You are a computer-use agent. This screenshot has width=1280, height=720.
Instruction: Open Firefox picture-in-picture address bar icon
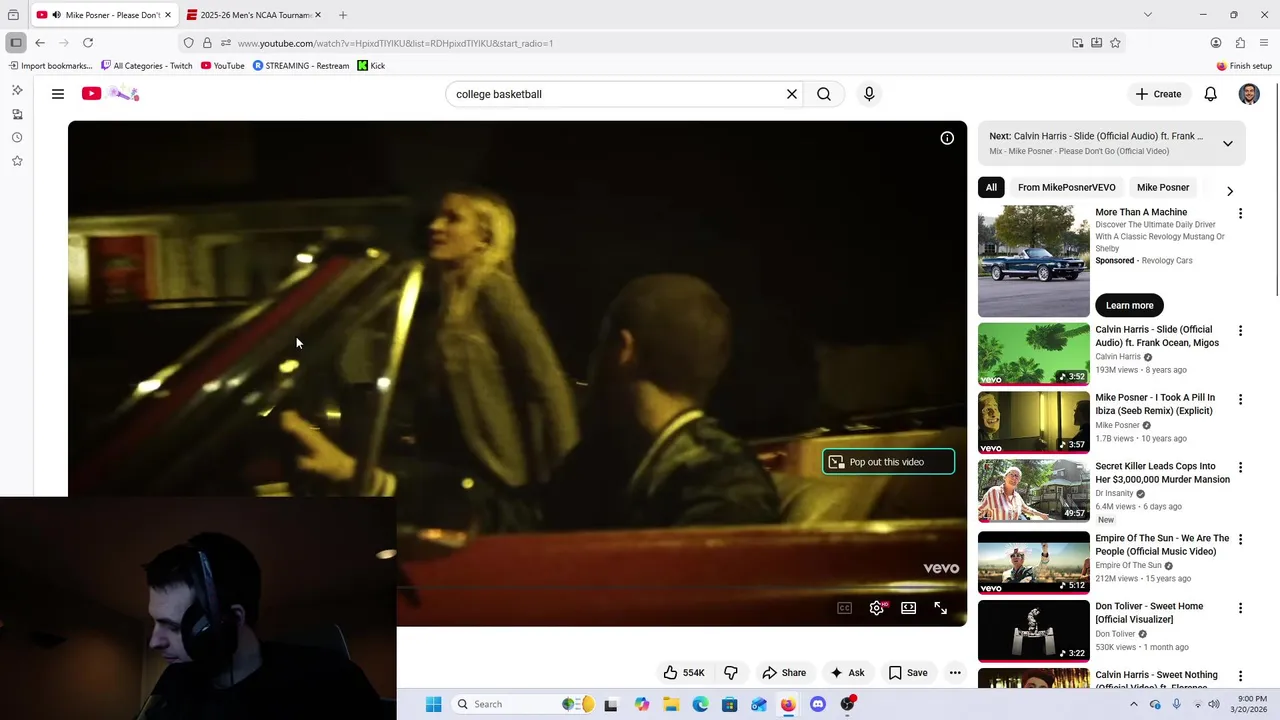coord(1077,43)
